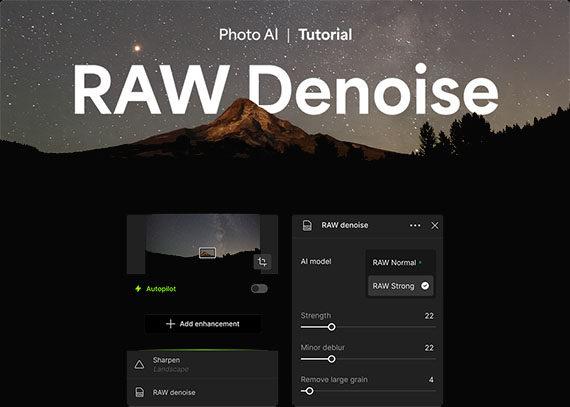Click the Minor deblur value 22
570x407 pixels.
pos(429,348)
